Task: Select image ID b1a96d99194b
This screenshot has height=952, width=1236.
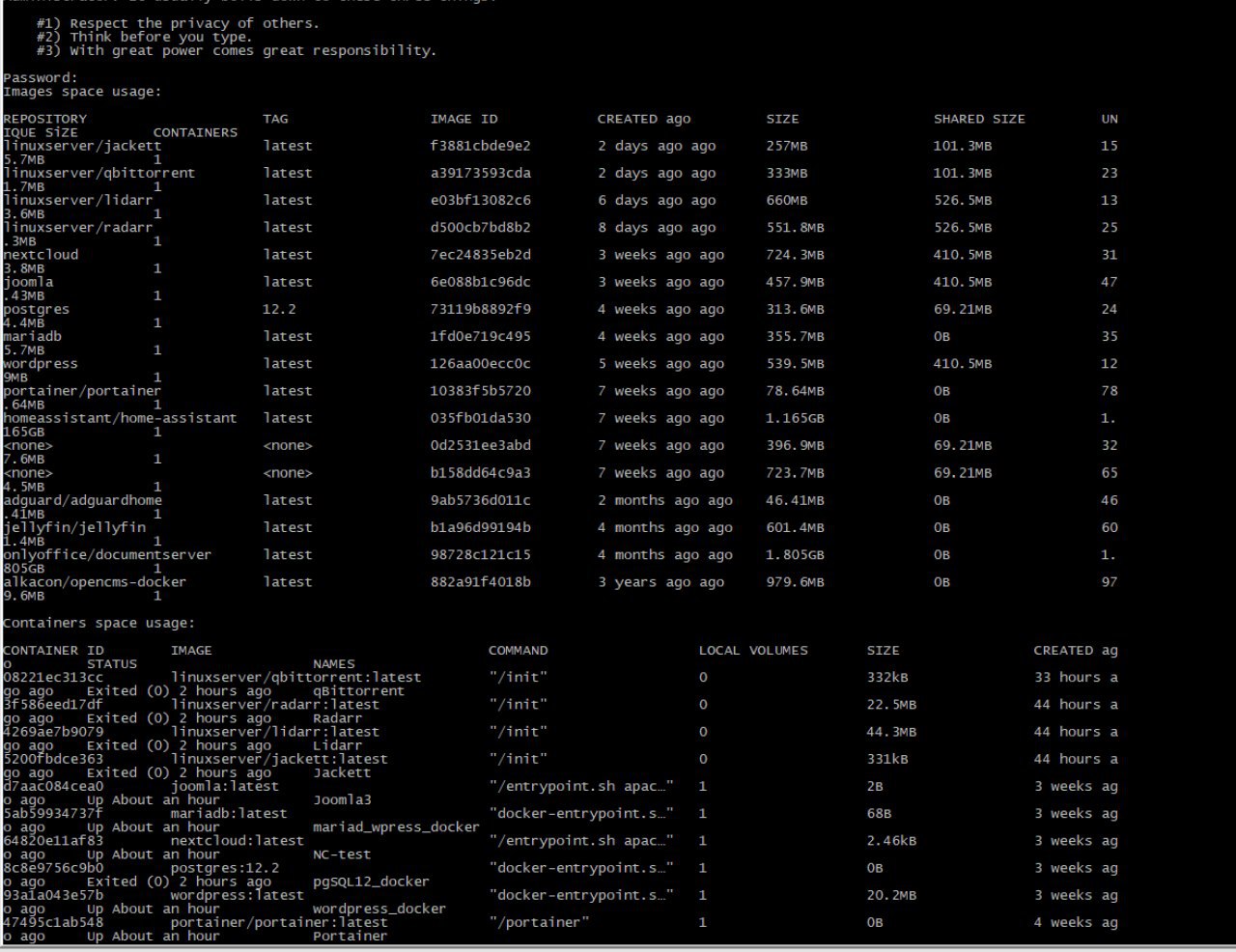Action: (x=481, y=527)
